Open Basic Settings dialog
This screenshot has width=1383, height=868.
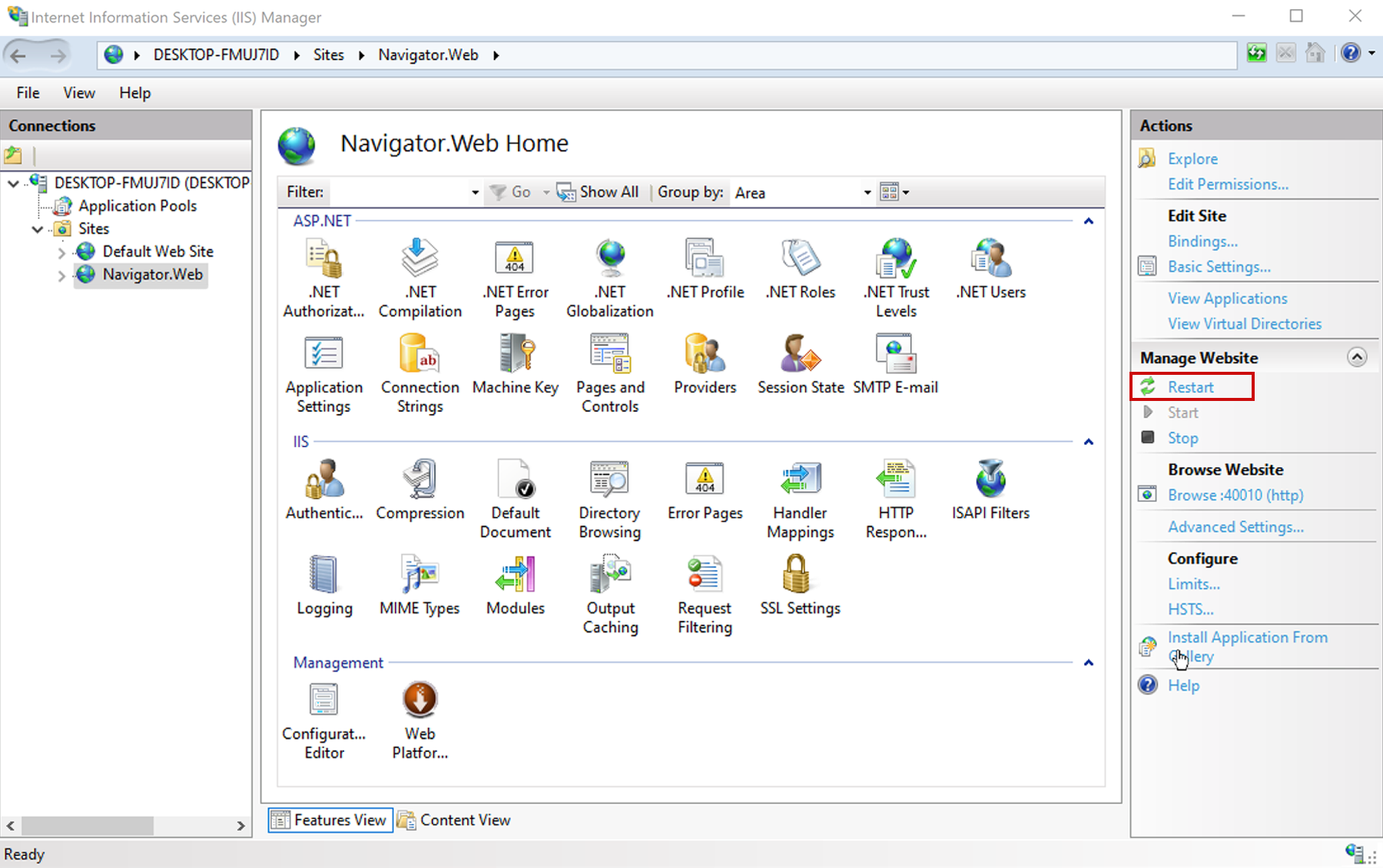pyautogui.click(x=1219, y=267)
